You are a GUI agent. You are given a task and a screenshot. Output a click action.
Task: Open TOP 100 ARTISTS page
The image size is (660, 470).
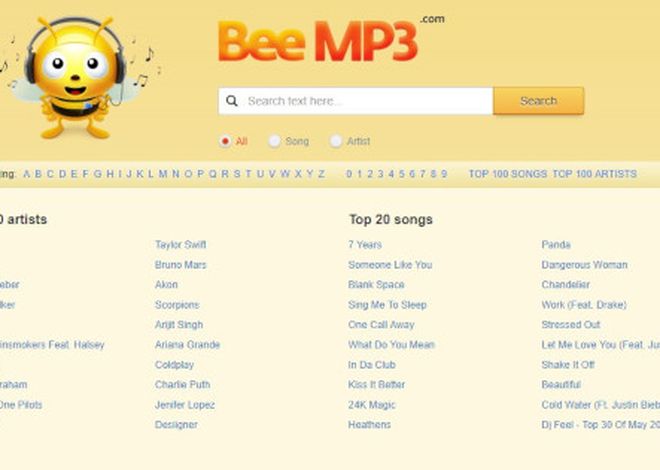tap(594, 174)
